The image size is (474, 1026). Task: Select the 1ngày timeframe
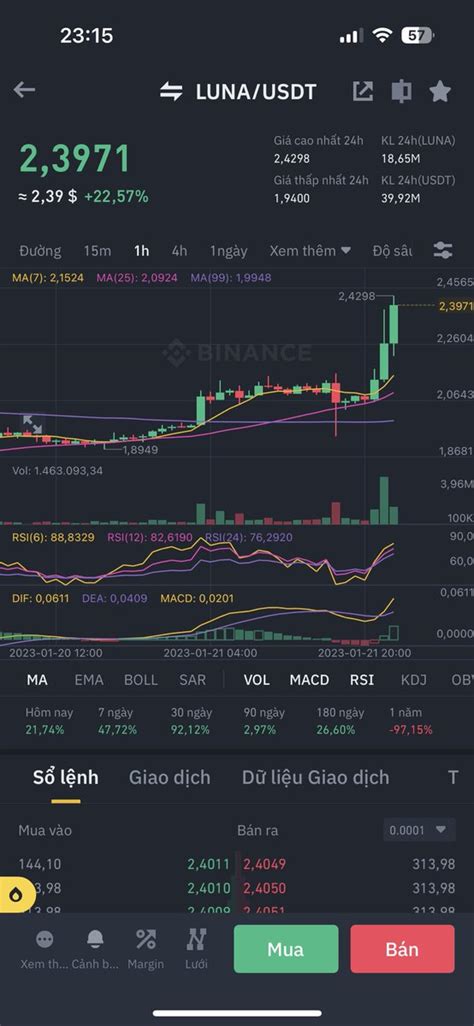pos(228,251)
